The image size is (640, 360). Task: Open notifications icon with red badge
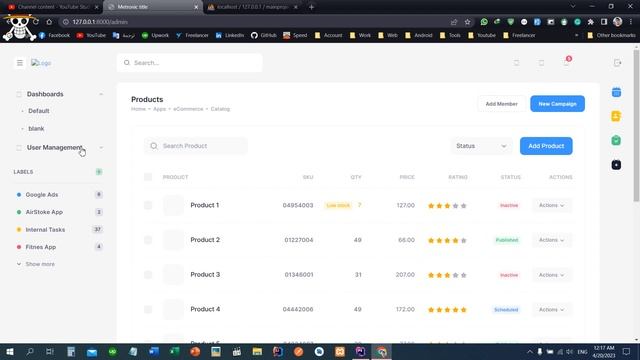[567, 62]
